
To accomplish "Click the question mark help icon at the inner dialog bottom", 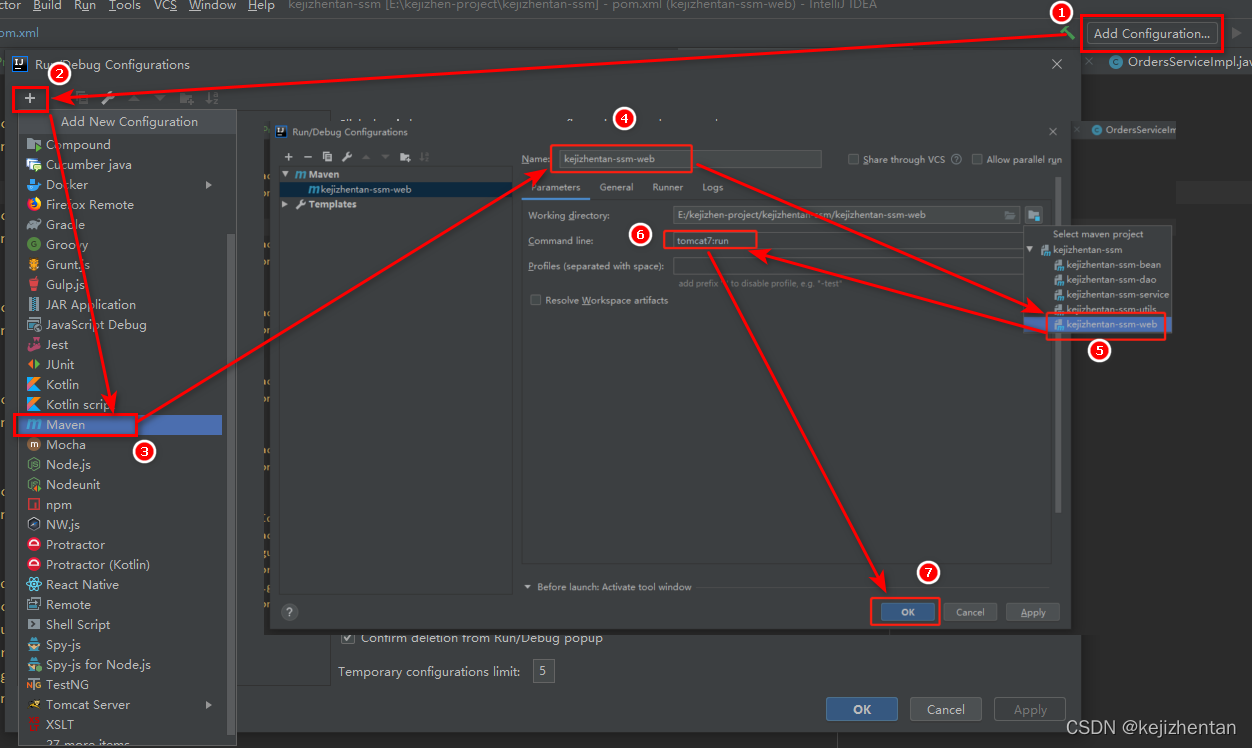I will [290, 612].
